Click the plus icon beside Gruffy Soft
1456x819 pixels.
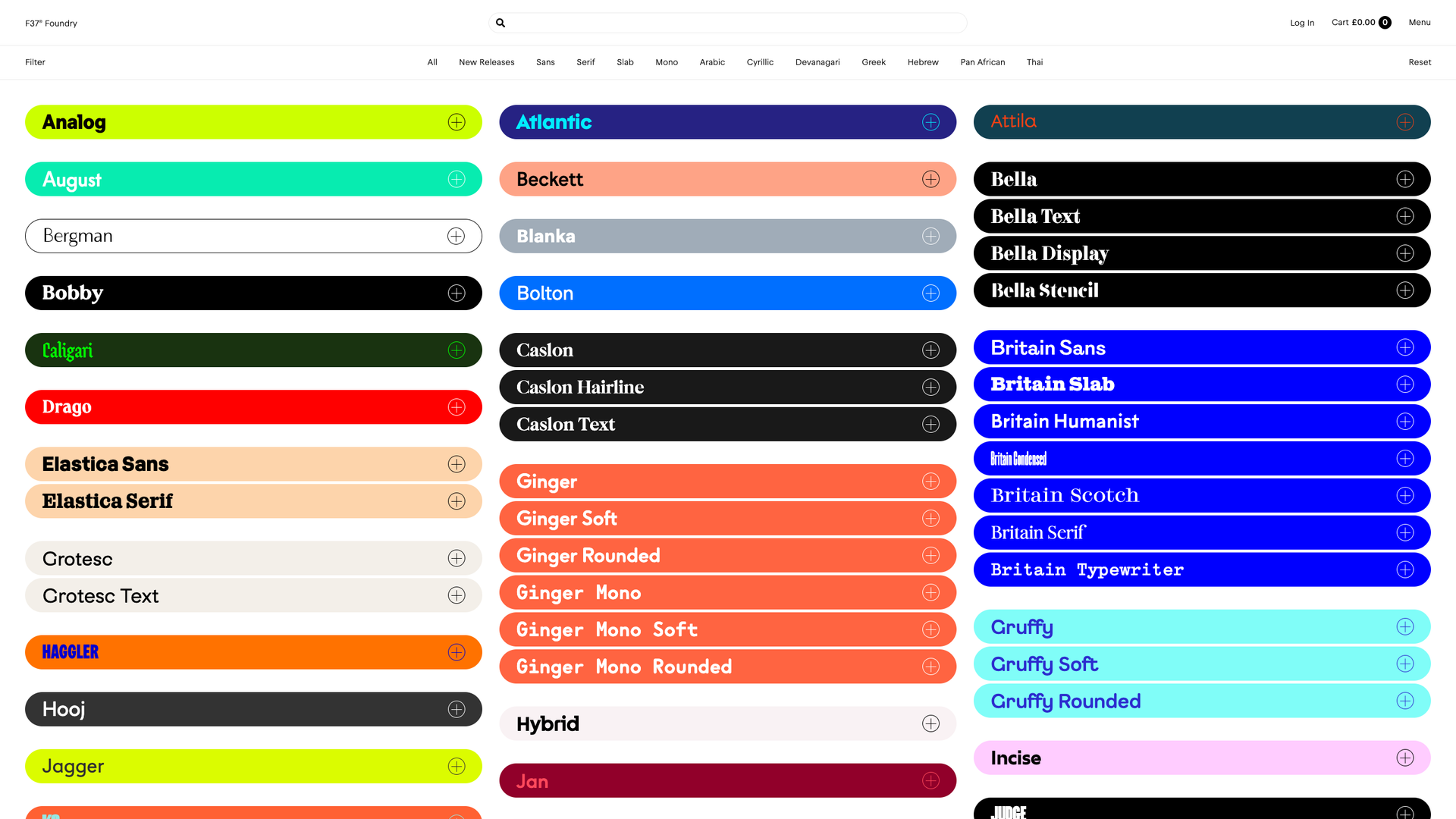(1405, 664)
